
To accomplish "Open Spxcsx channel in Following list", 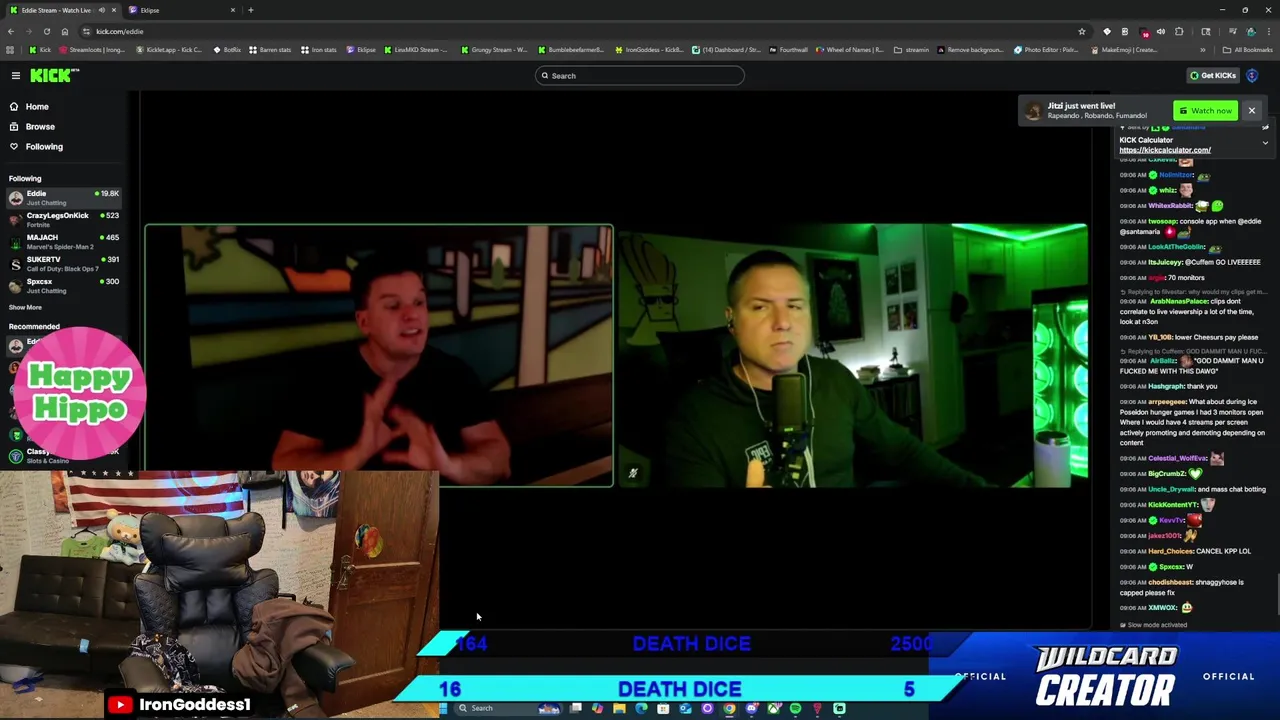I will coord(64,285).
